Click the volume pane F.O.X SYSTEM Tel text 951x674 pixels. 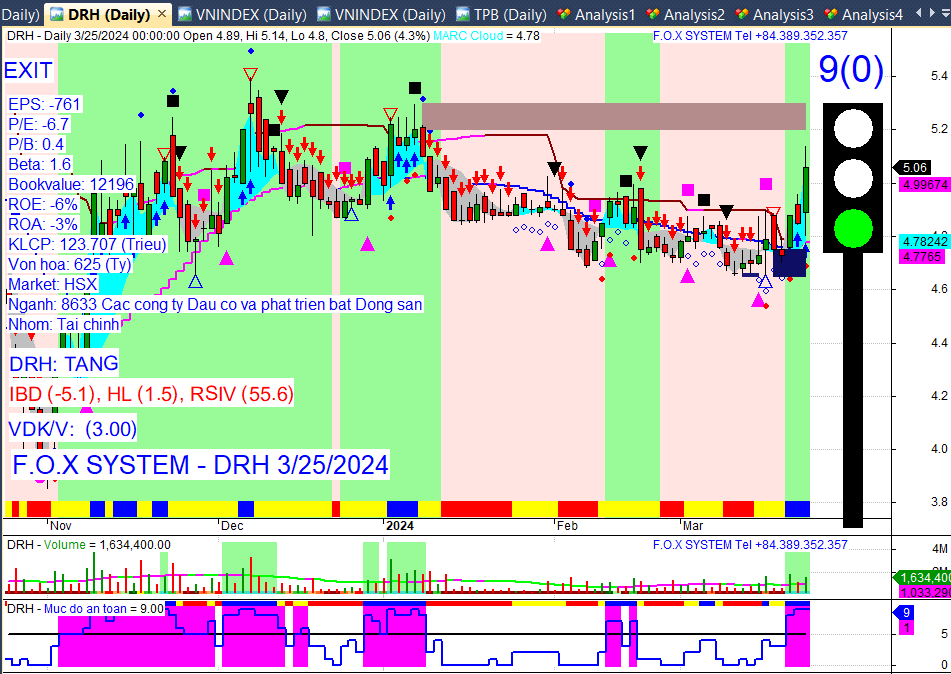click(x=750, y=545)
